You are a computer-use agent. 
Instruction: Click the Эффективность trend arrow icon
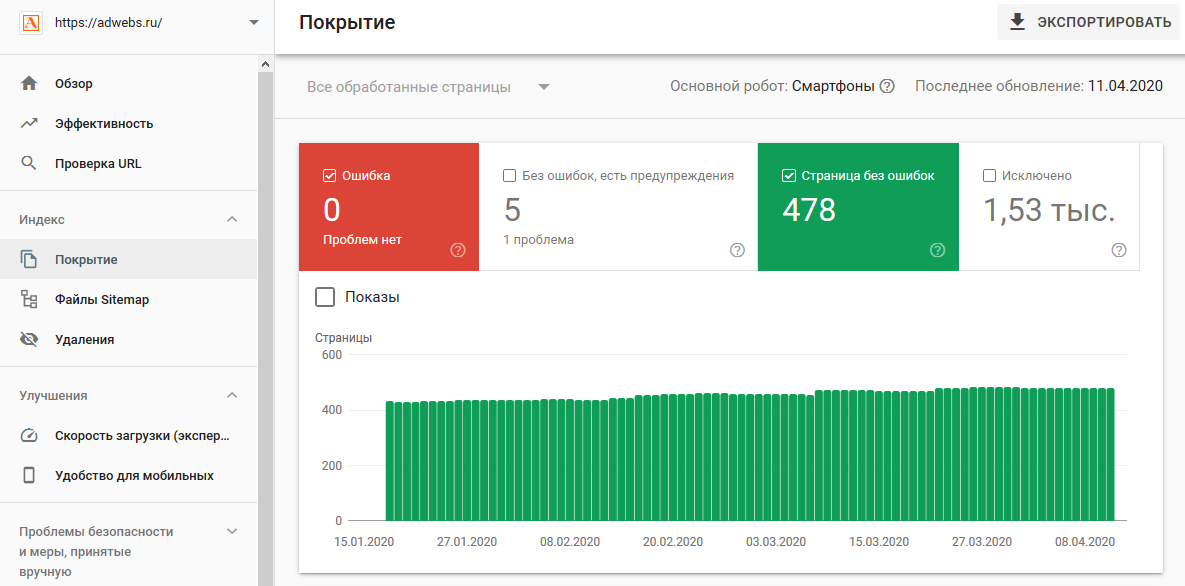pos(29,124)
